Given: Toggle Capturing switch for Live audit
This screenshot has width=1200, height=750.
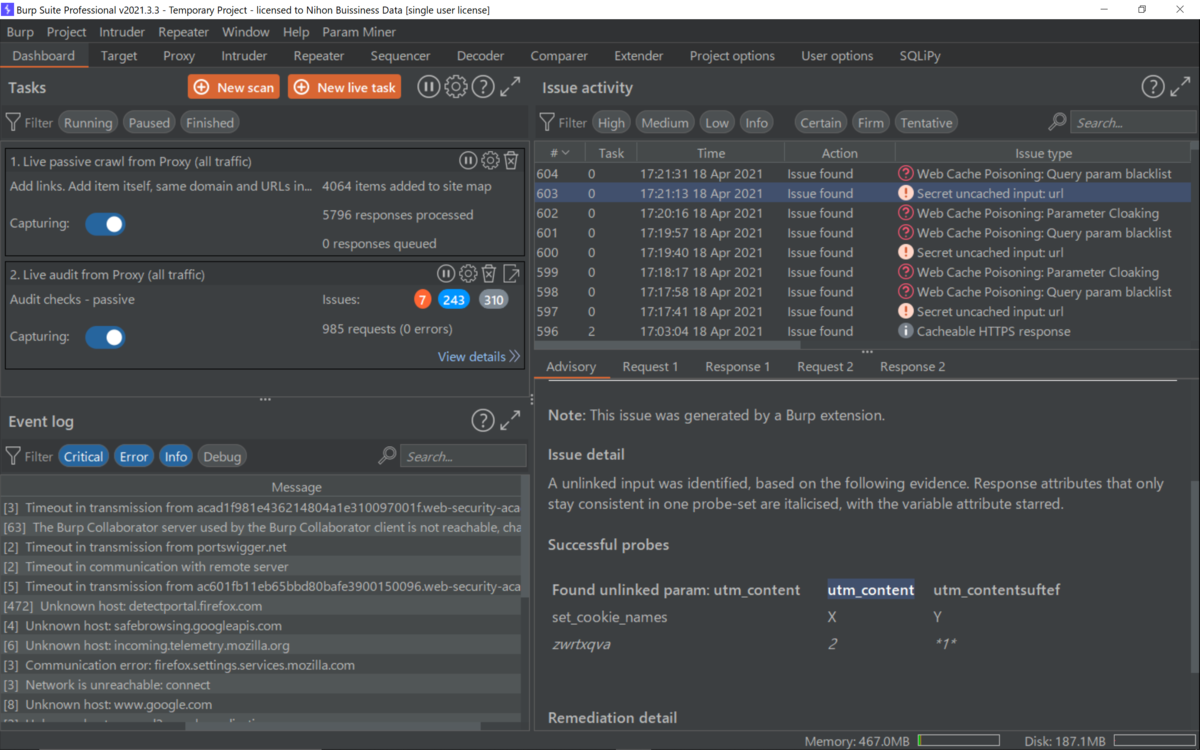Looking at the screenshot, I should [105, 337].
